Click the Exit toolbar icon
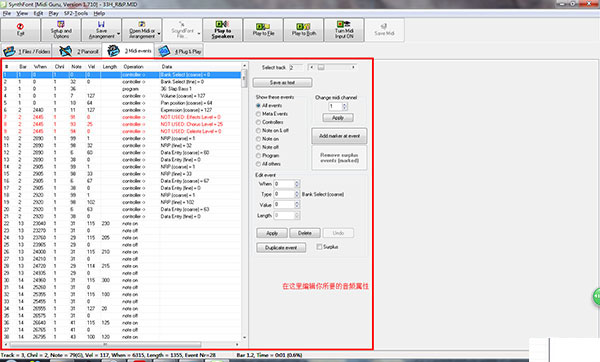This screenshot has height=362, width=600. tap(20, 29)
